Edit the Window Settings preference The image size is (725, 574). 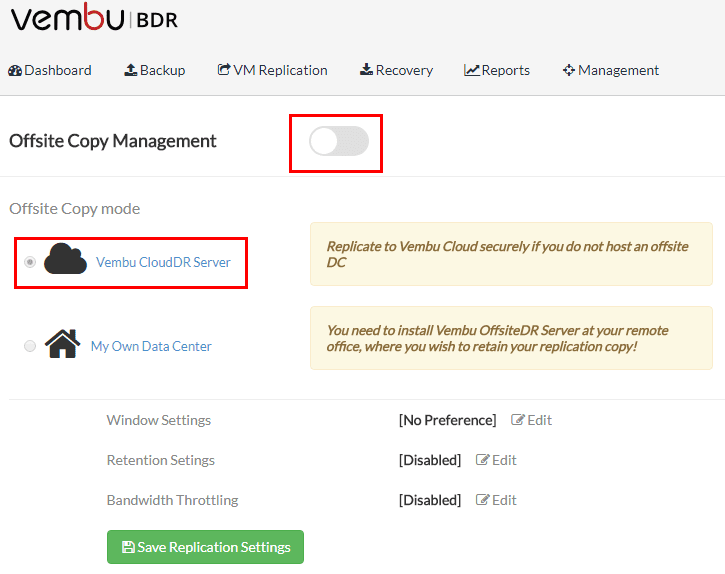[x=532, y=420]
